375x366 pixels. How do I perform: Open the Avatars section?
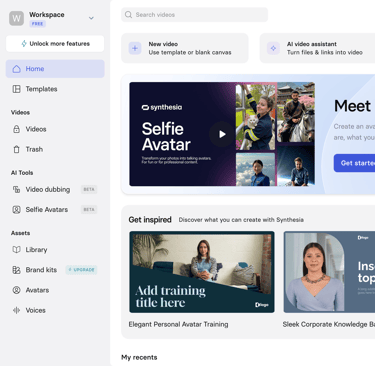pos(55,290)
